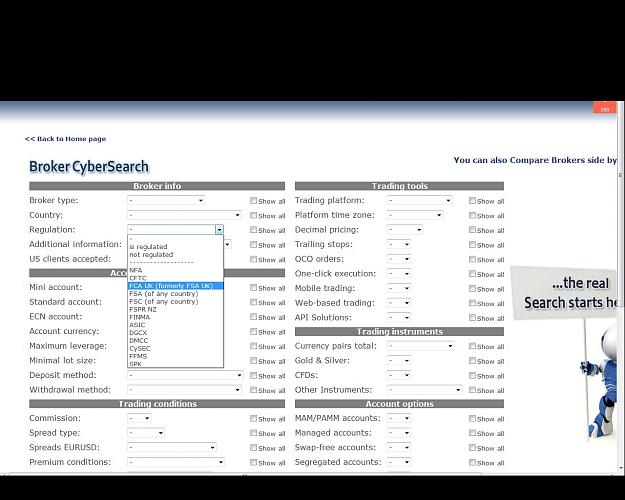Check Show all for Spread type
Viewport: 625px width, 500px height.
pos(253,433)
